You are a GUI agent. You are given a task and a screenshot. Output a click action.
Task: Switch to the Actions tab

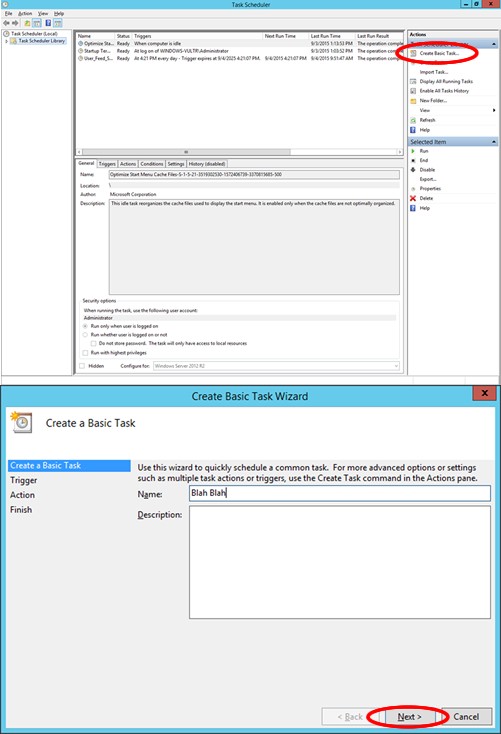pos(128,164)
